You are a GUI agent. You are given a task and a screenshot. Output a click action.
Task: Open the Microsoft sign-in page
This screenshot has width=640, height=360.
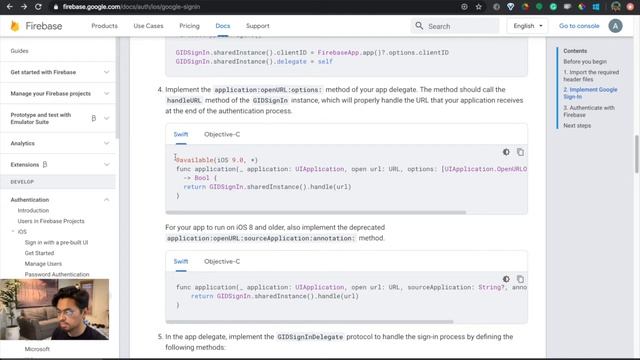coord(37,349)
